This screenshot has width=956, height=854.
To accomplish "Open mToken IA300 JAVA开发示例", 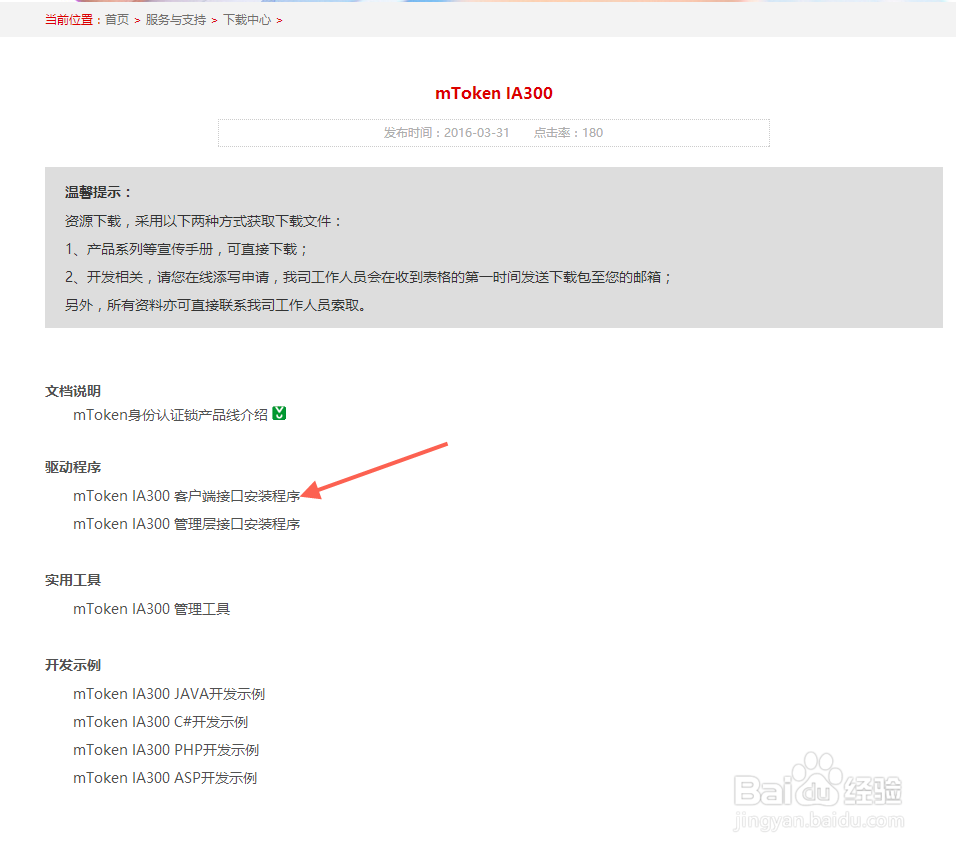I will [x=169, y=694].
